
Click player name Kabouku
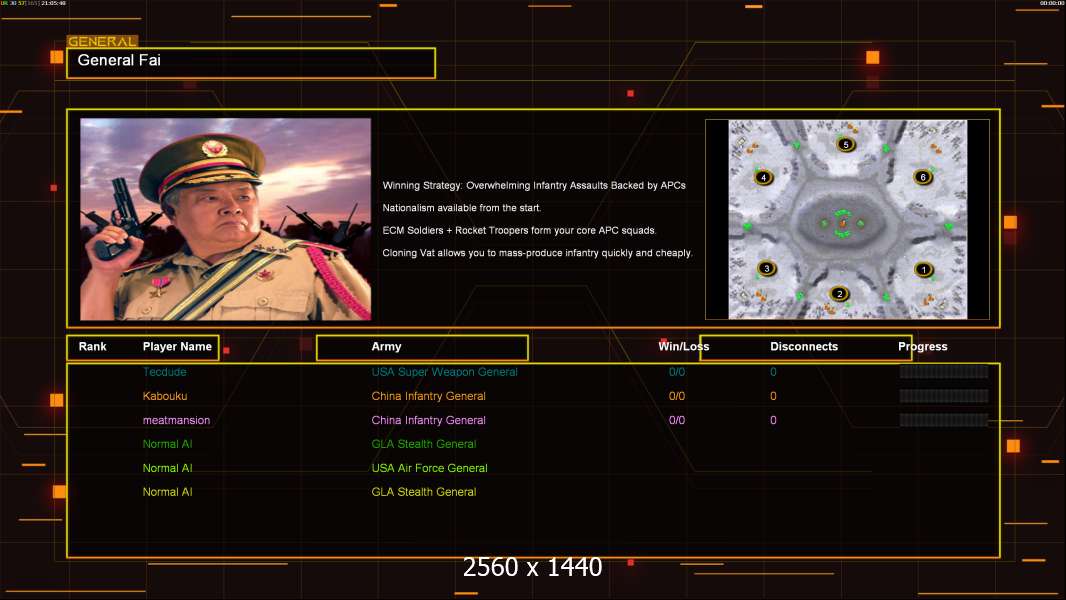click(x=165, y=396)
